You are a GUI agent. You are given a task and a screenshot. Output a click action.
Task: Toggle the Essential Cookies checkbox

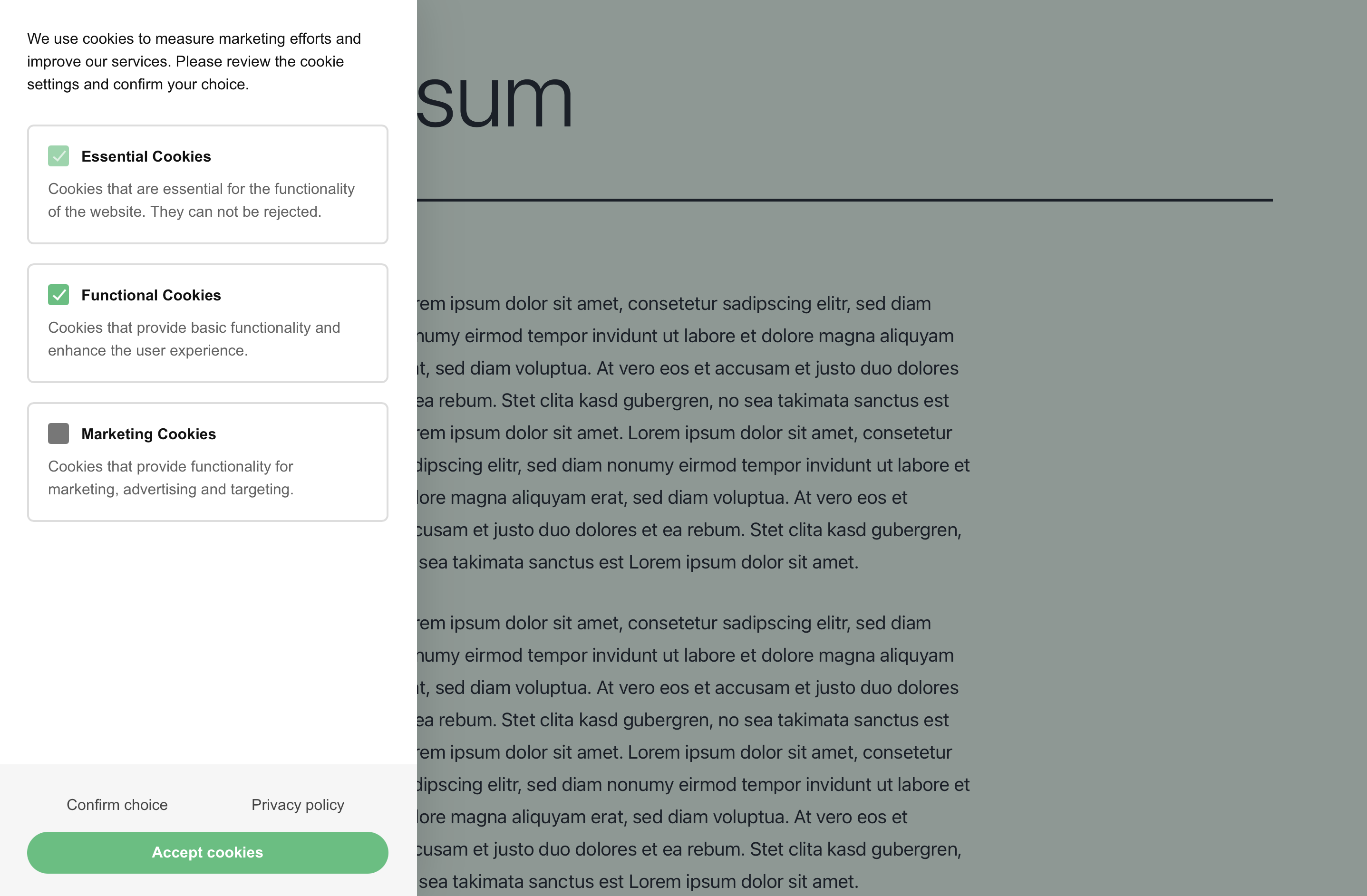point(58,156)
